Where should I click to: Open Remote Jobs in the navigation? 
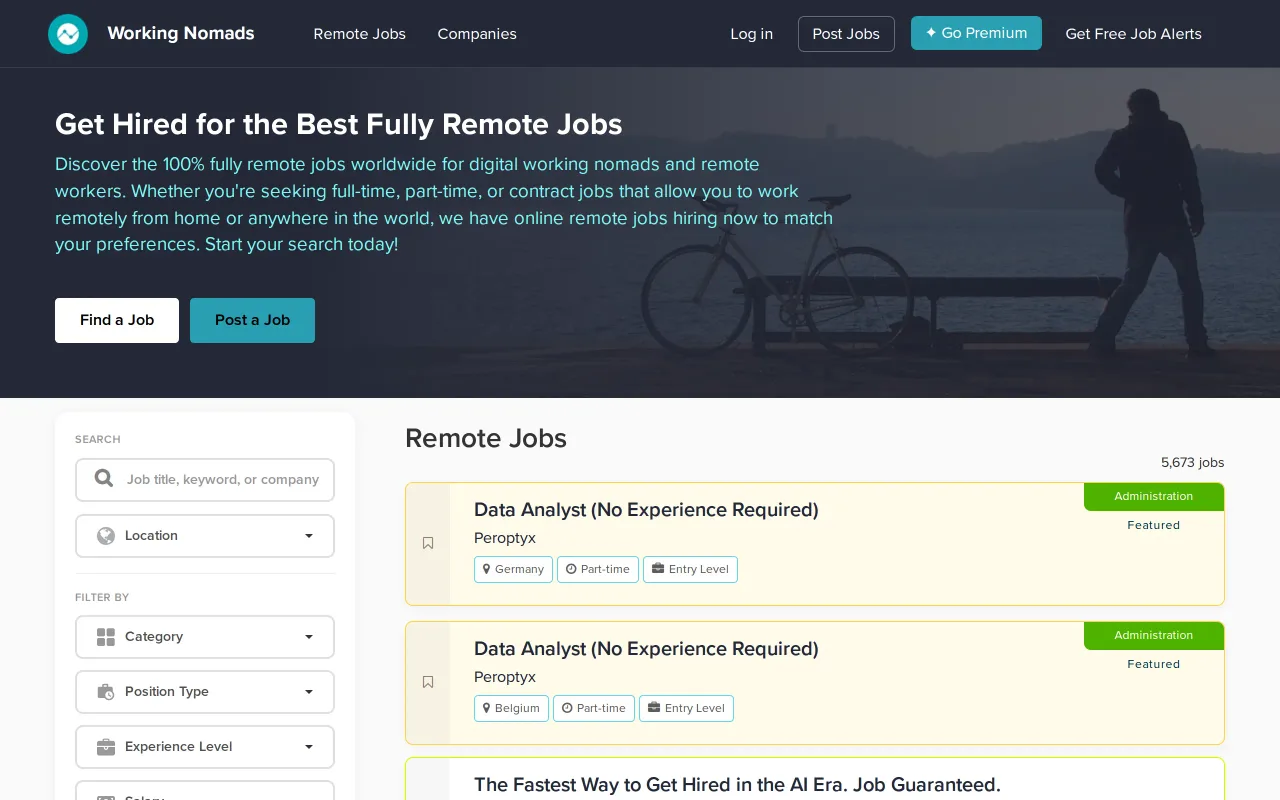360,34
